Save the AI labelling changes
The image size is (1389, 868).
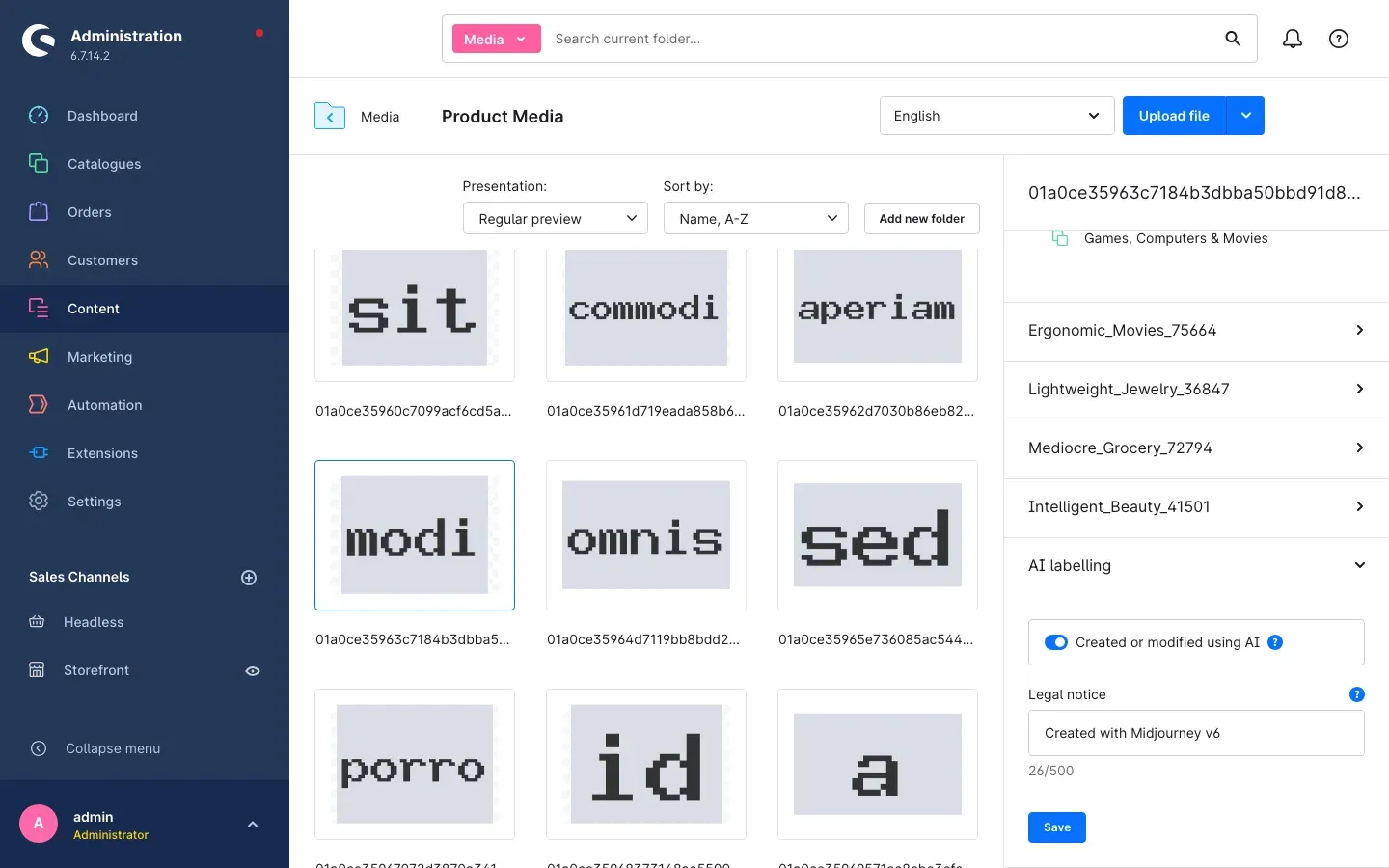[1057, 827]
